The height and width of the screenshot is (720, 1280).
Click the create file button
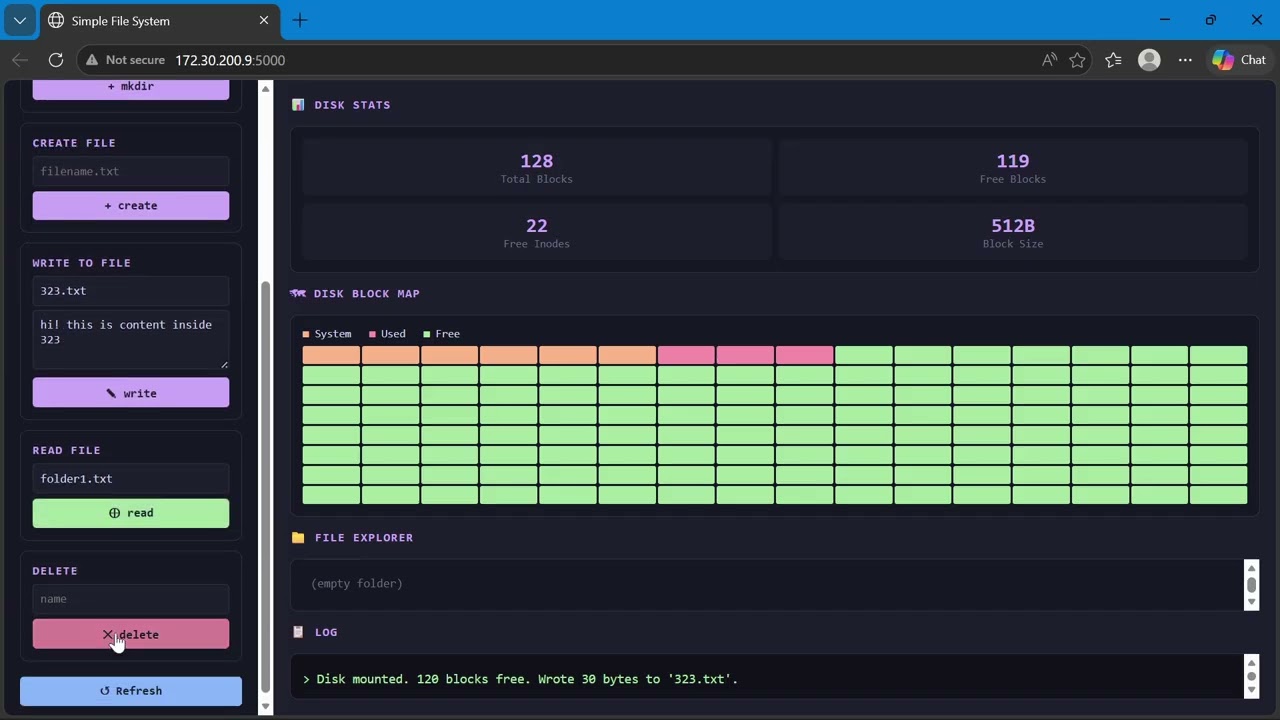[131, 206]
